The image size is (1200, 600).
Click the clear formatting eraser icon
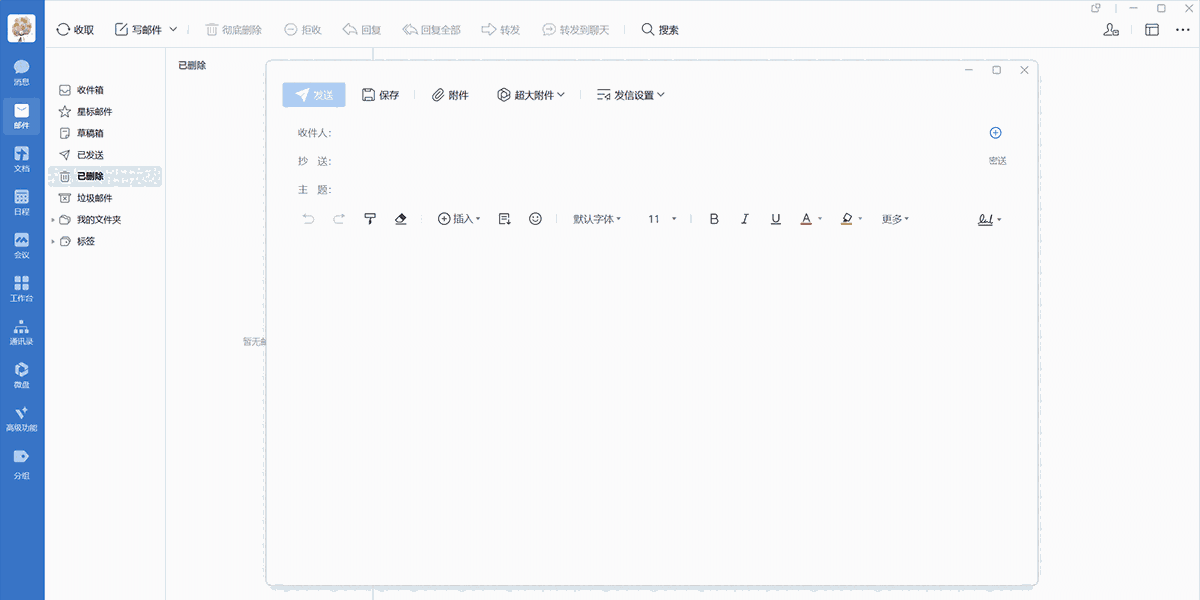tap(400, 218)
